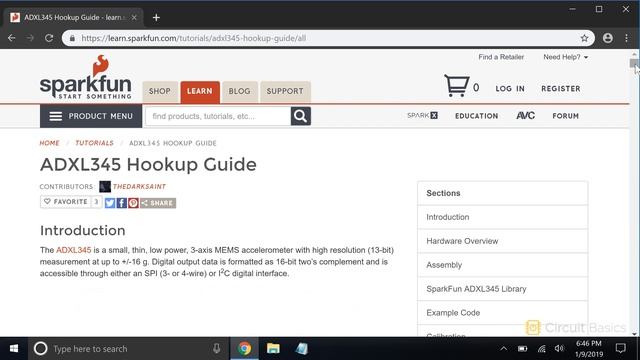
Task: Bookmark this page with the star icon
Action: pos(584,38)
